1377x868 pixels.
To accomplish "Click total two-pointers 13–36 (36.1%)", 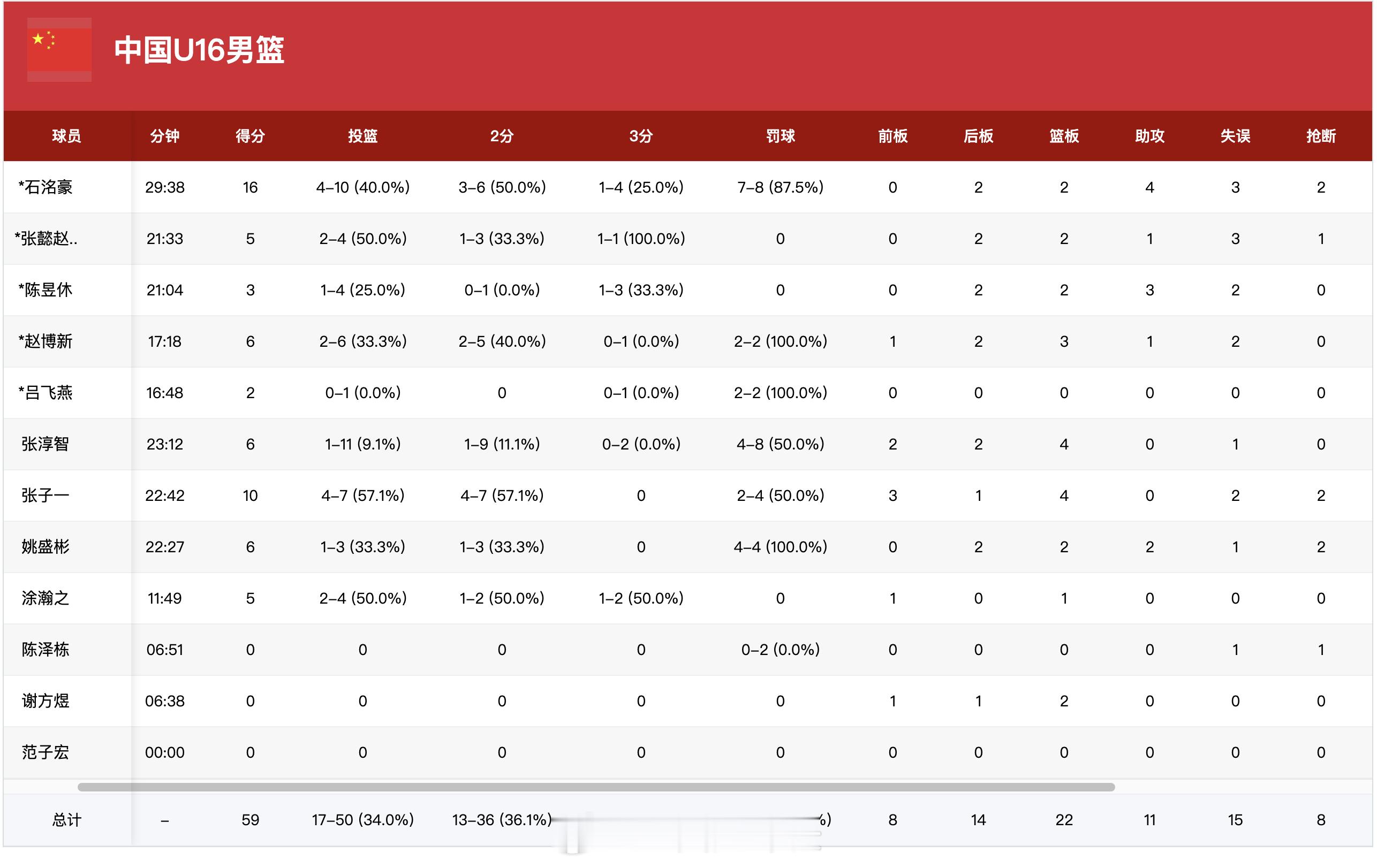I will (502, 820).
